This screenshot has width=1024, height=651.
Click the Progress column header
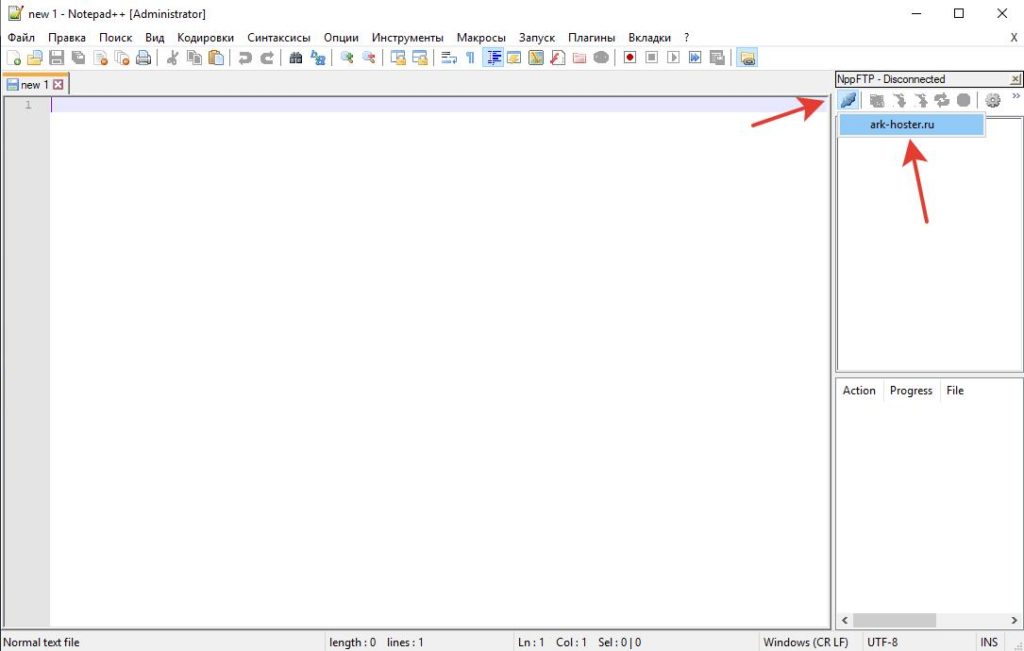[x=910, y=390]
